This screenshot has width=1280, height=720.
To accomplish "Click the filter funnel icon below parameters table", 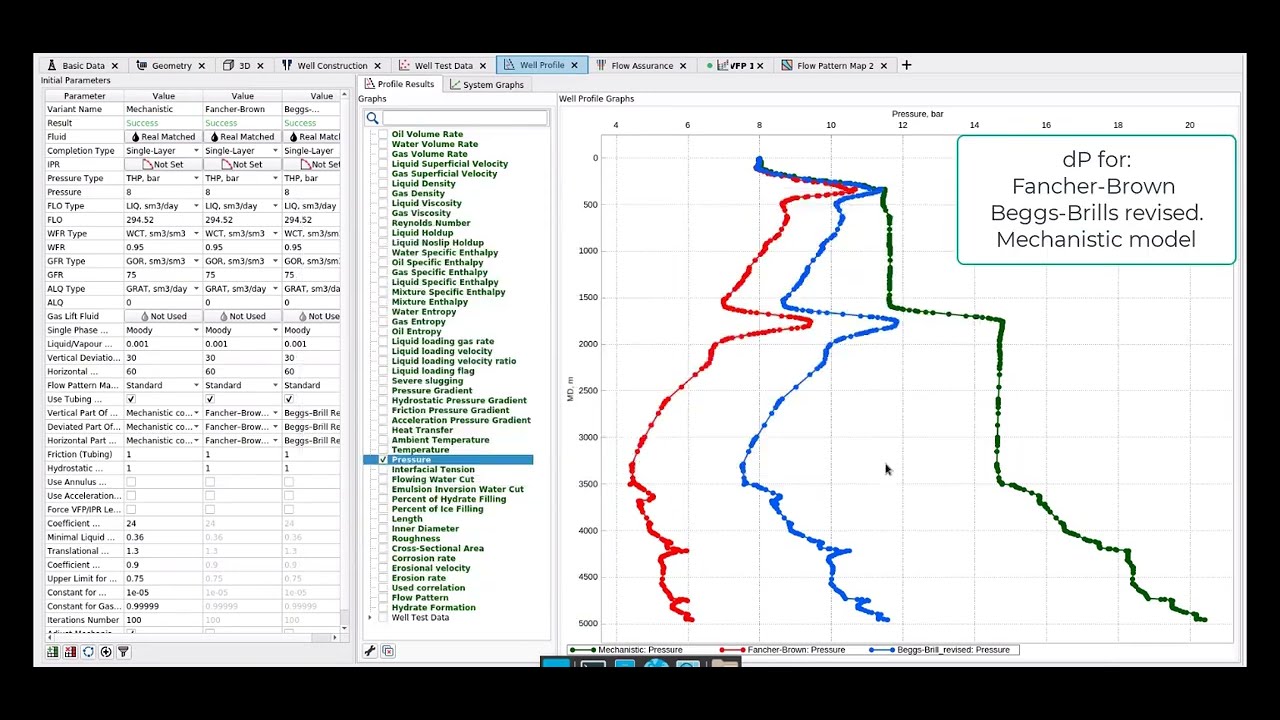I will (124, 652).
